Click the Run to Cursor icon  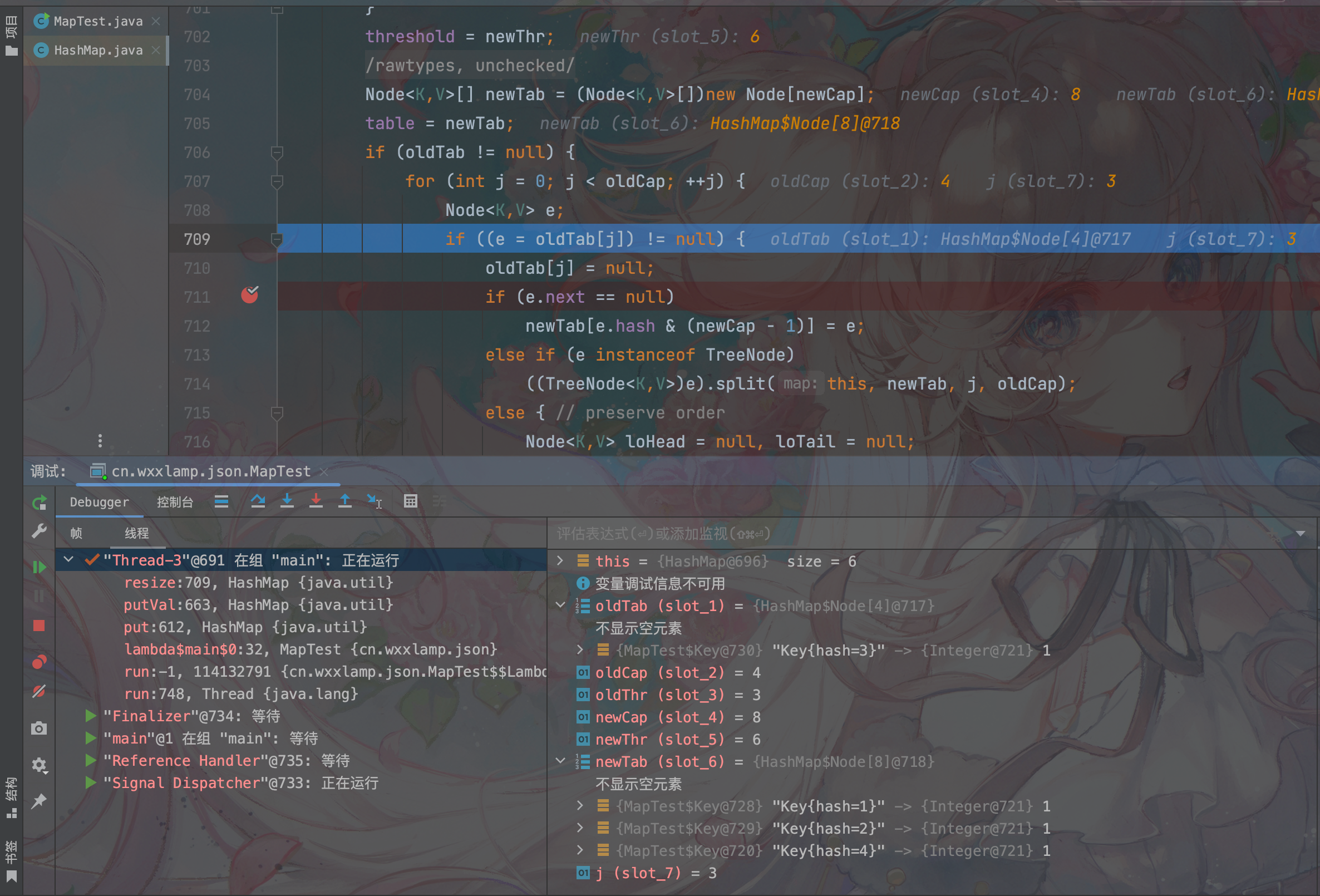pos(374,501)
